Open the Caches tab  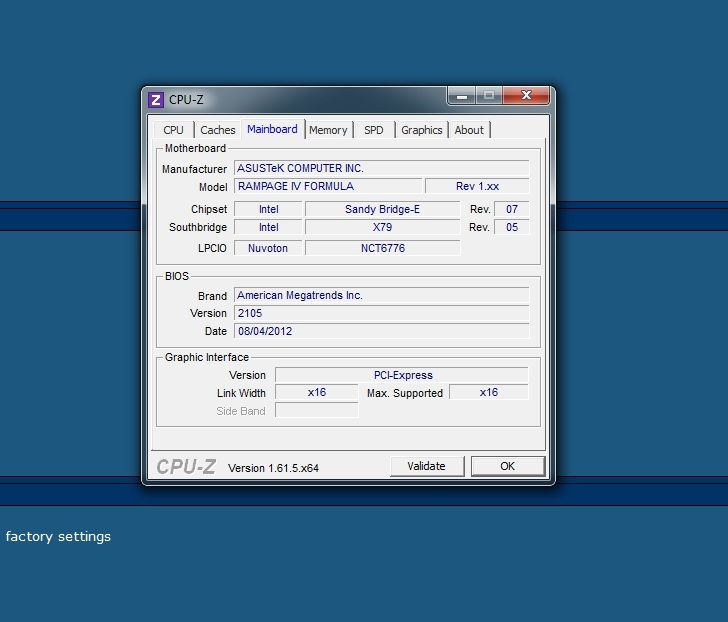click(x=217, y=130)
